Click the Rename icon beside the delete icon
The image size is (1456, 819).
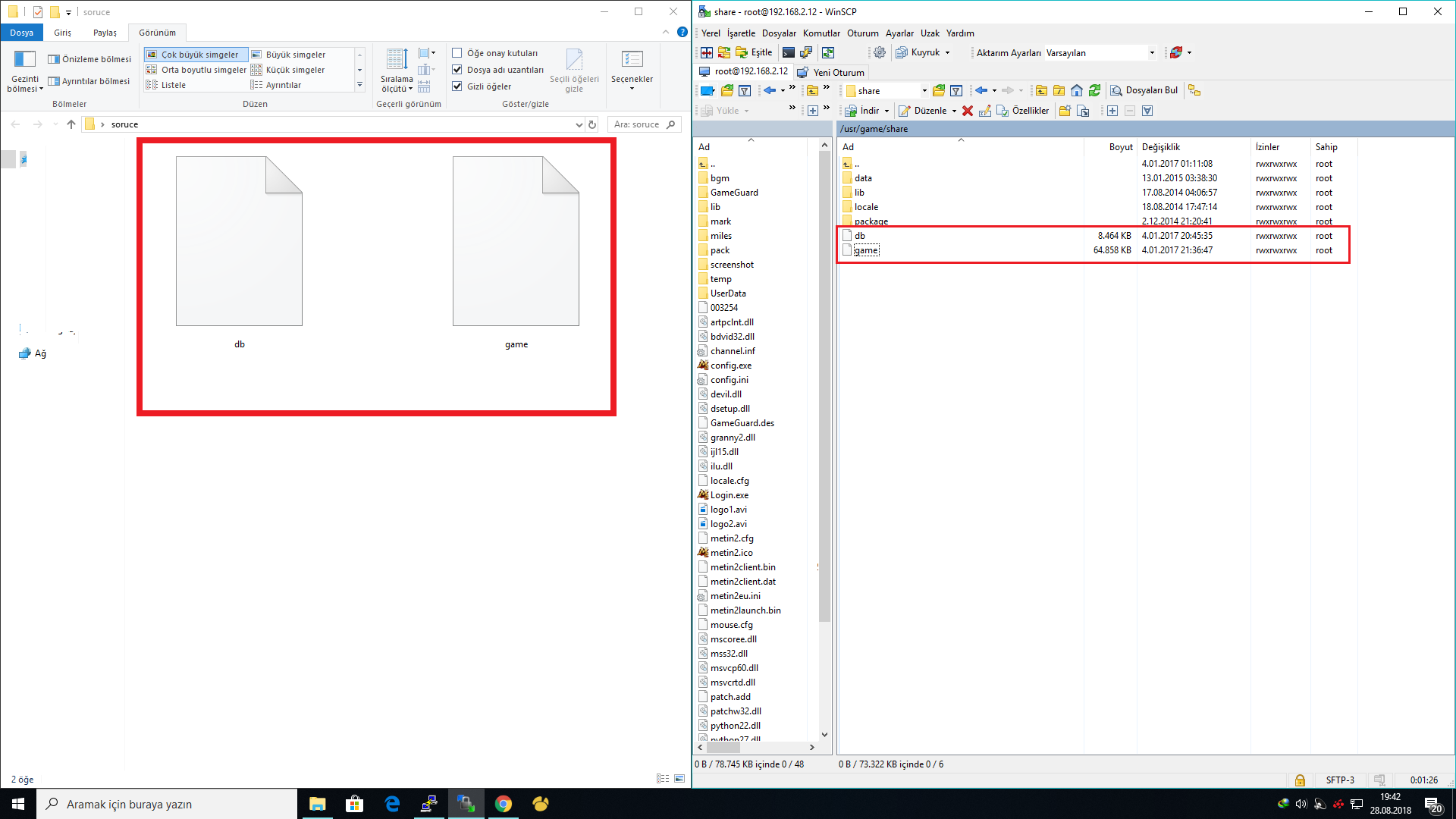pyautogui.click(x=985, y=111)
